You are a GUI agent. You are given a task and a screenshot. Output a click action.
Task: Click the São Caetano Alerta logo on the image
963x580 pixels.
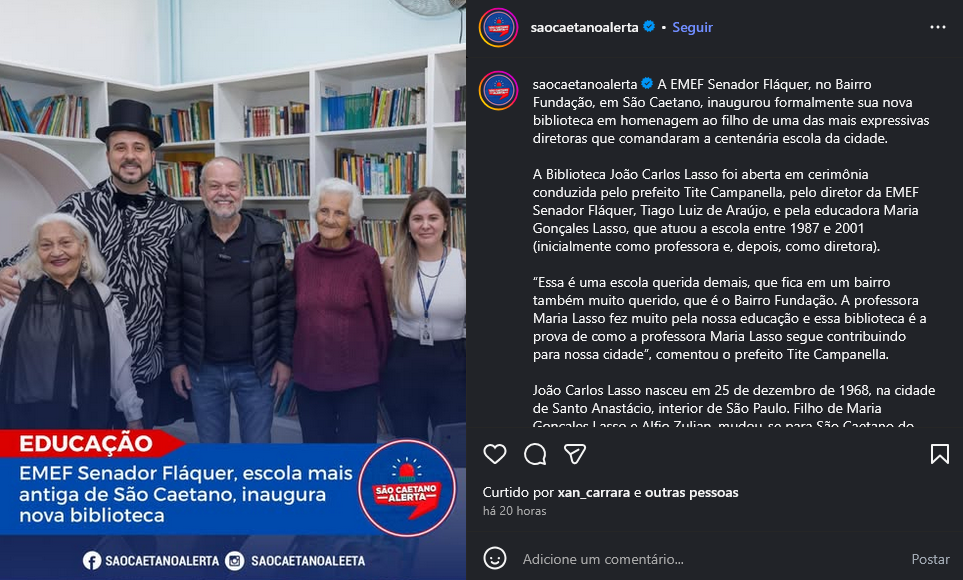coord(407,488)
